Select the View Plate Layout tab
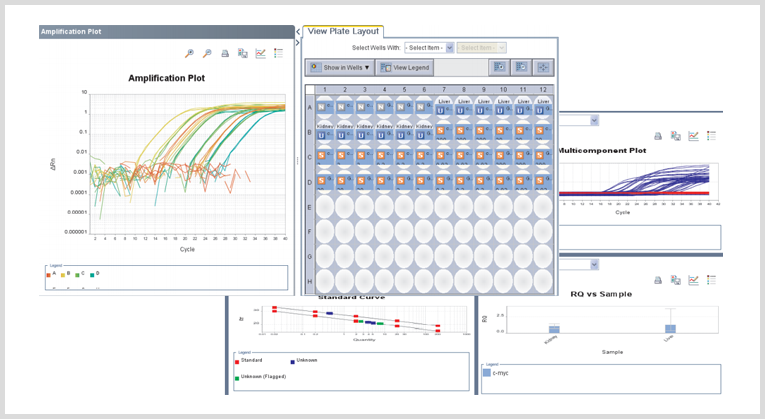 [343, 31]
